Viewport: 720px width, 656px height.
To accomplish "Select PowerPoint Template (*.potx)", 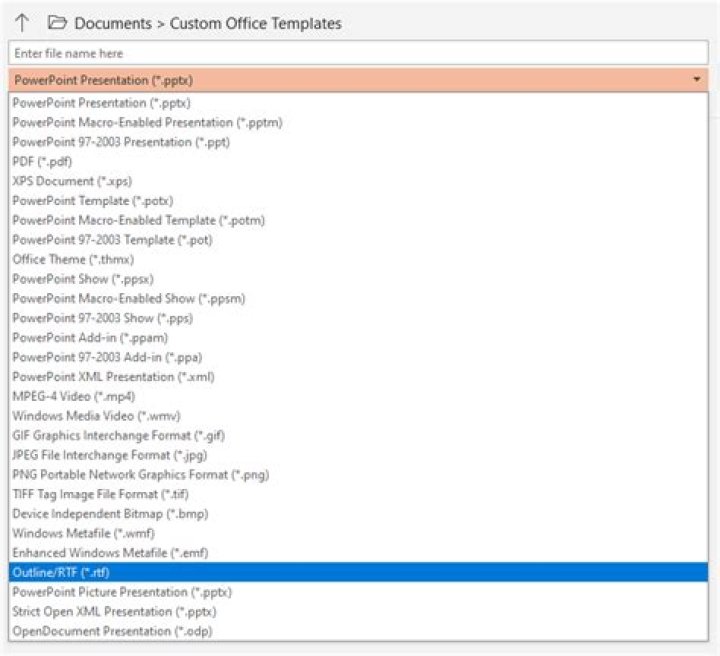I will (x=358, y=201).
